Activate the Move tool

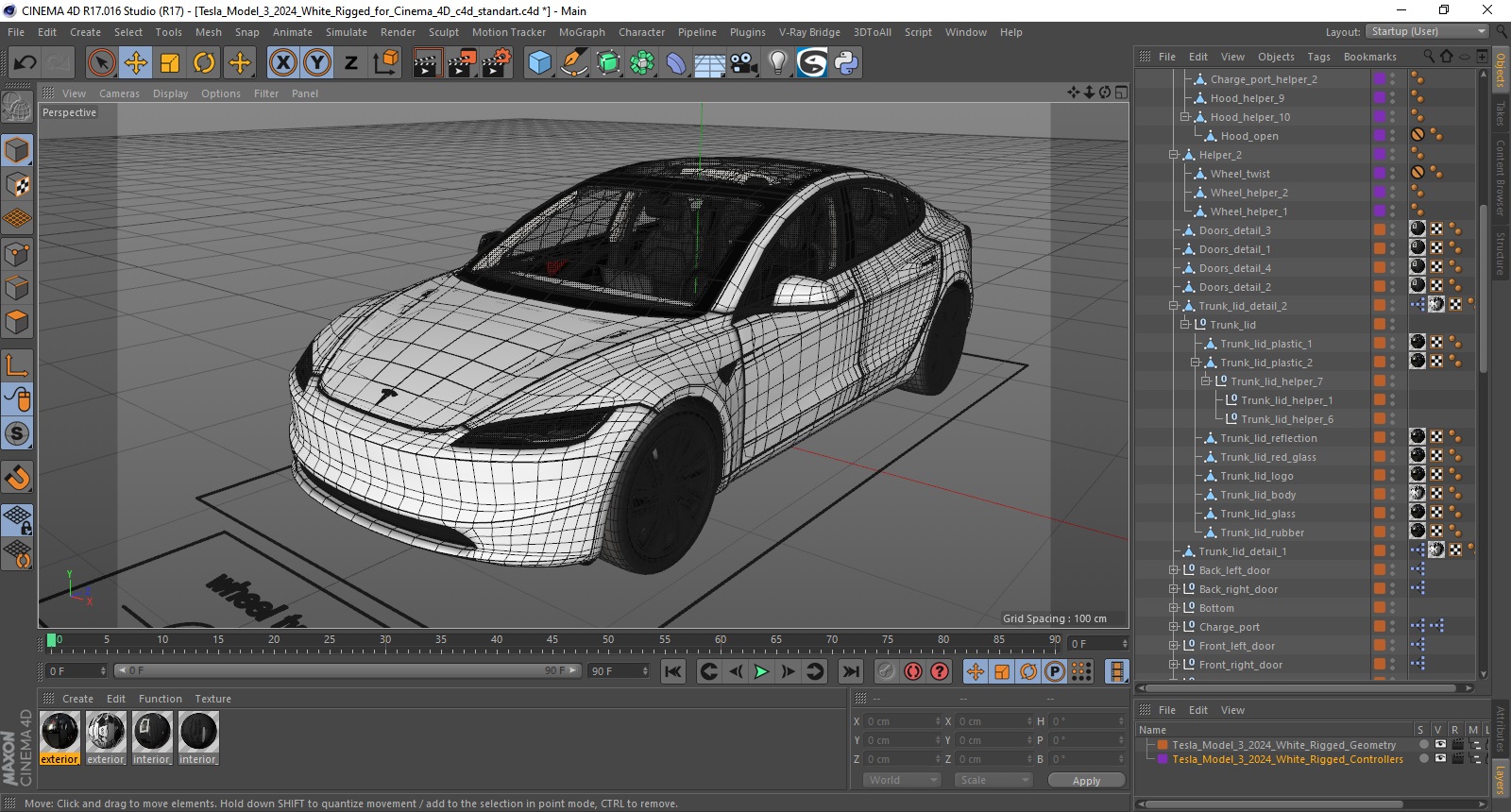pyautogui.click(x=136, y=63)
